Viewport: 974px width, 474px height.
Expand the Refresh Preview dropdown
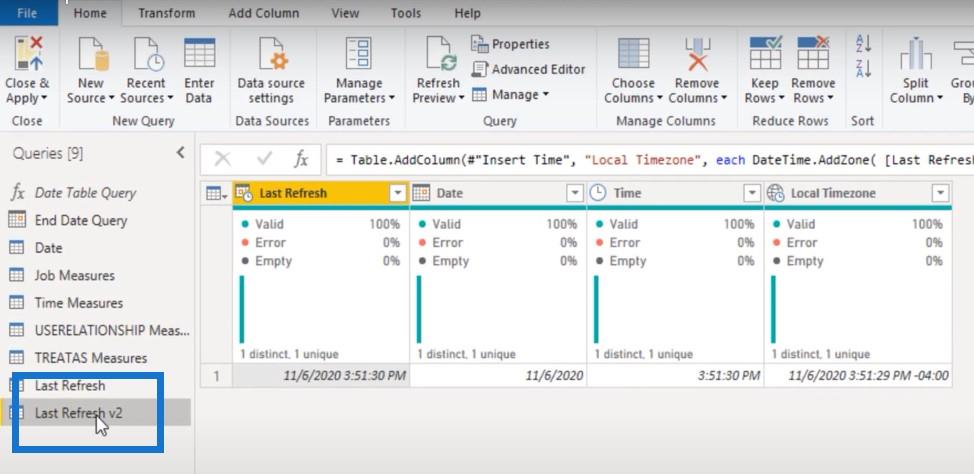(x=462, y=99)
